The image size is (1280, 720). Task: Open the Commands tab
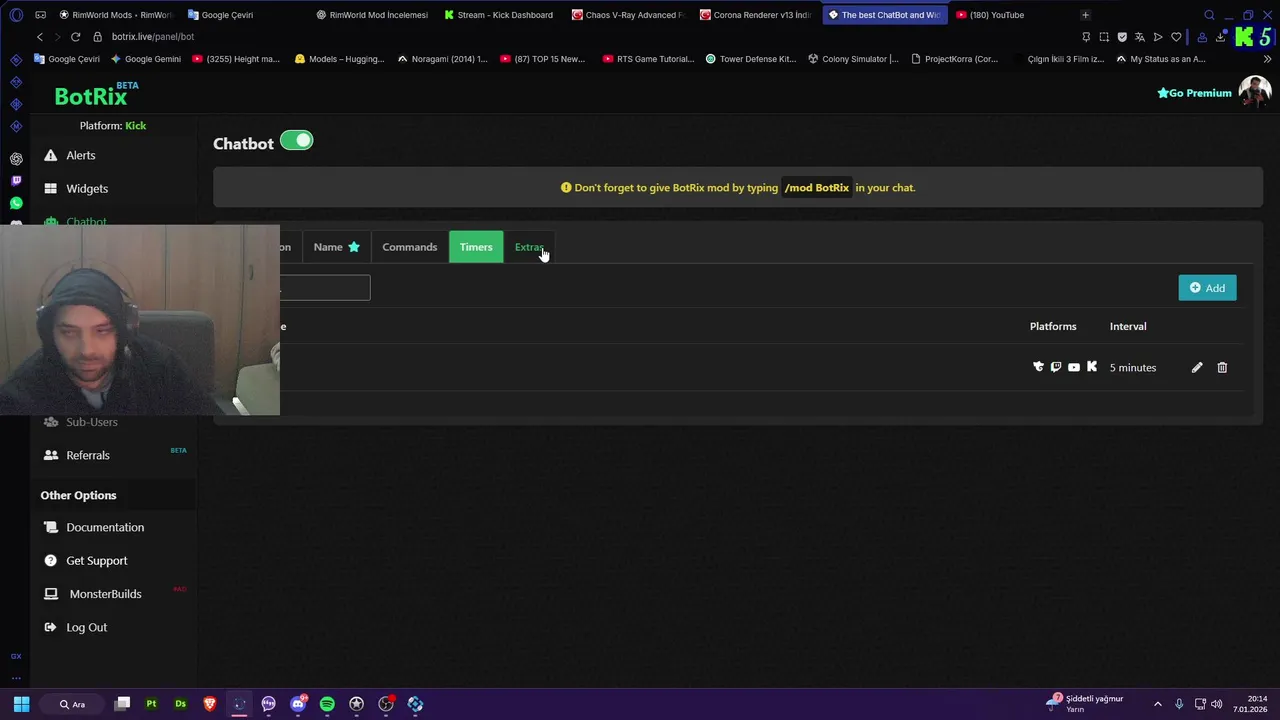(409, 247)
